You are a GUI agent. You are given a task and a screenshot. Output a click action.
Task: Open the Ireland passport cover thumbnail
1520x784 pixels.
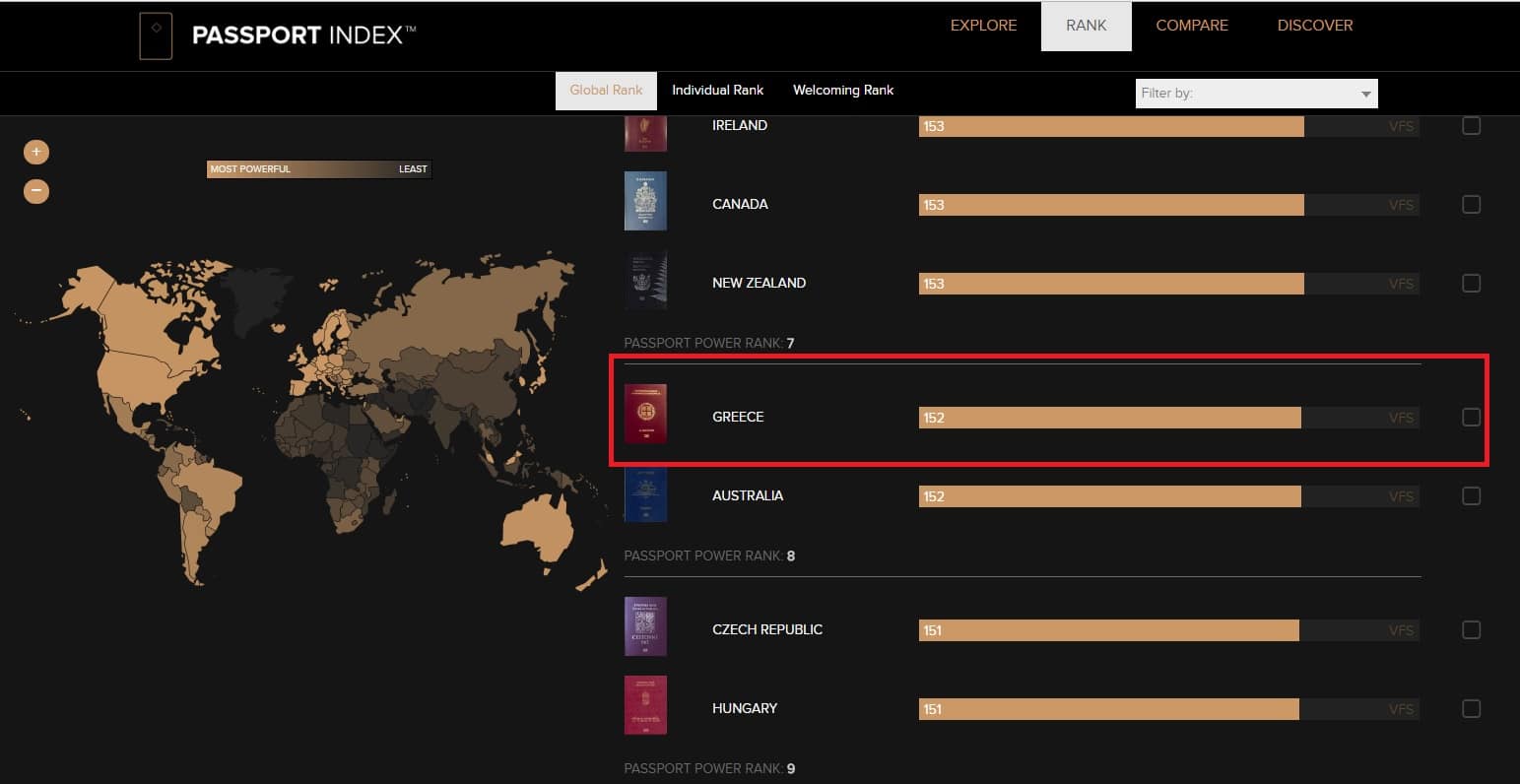[645, 133]
